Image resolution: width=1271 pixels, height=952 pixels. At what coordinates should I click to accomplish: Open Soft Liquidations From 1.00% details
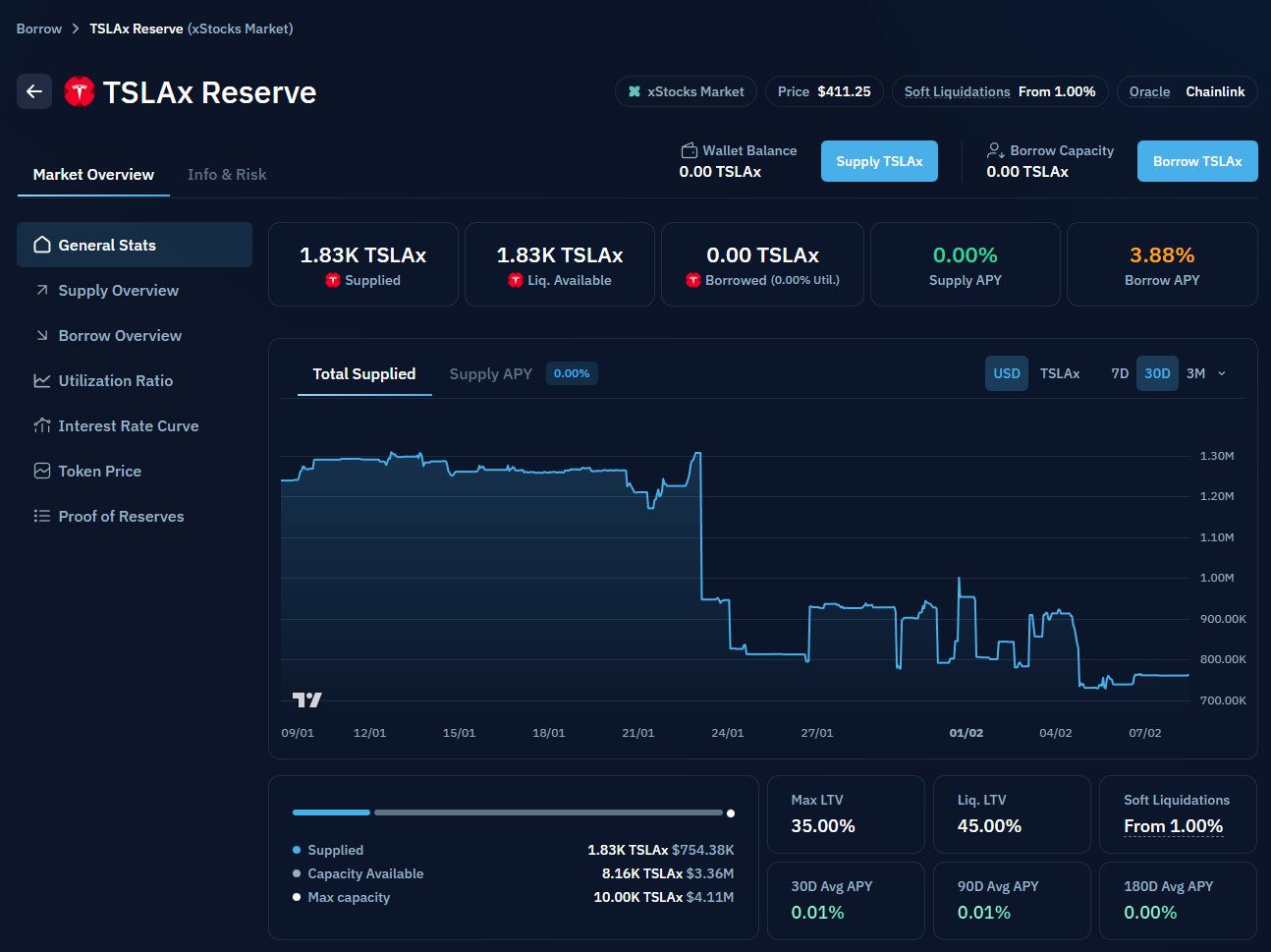999,91
